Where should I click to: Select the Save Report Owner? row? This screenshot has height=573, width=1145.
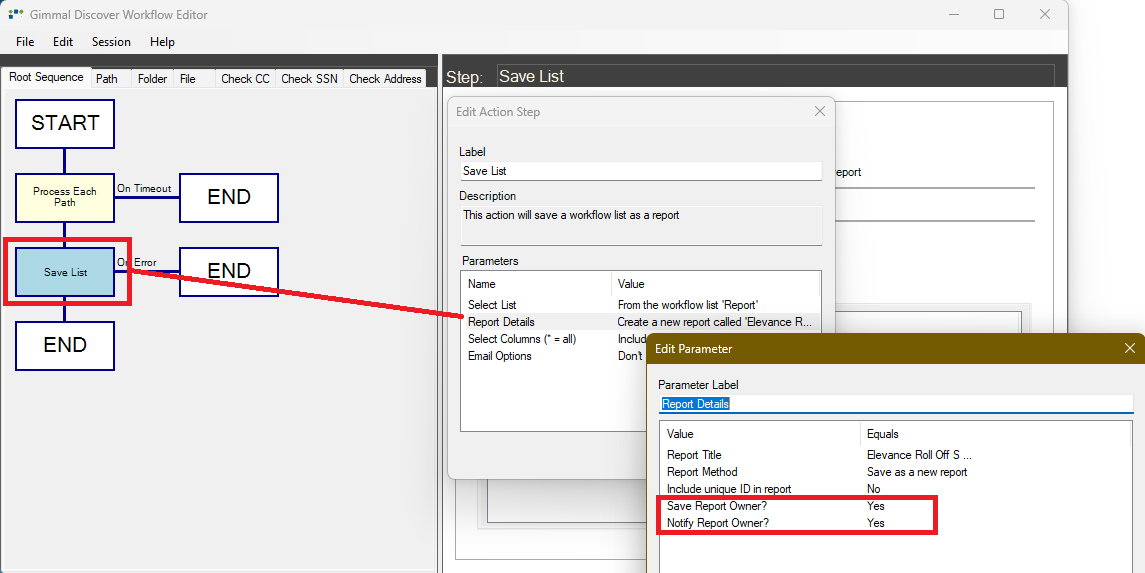(716, 506)
